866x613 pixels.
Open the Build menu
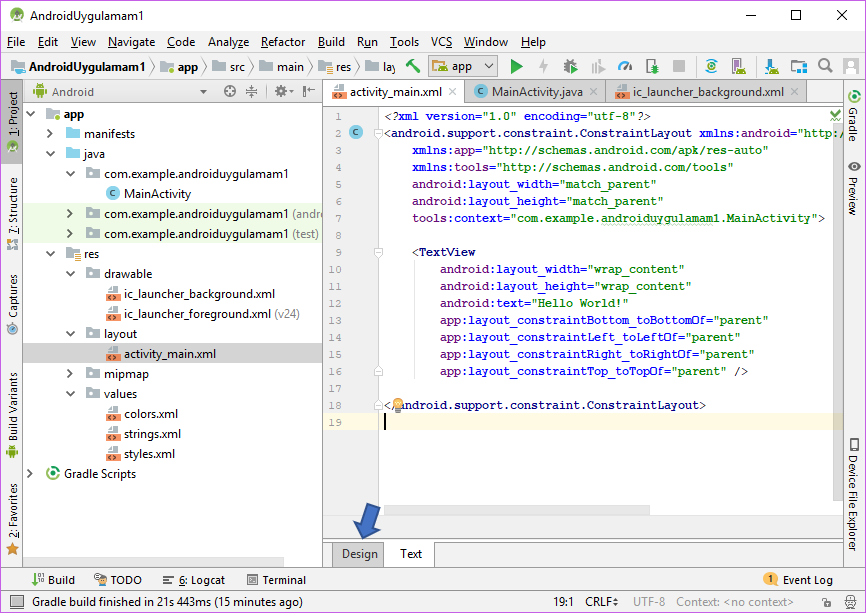[x=331, y=42]
